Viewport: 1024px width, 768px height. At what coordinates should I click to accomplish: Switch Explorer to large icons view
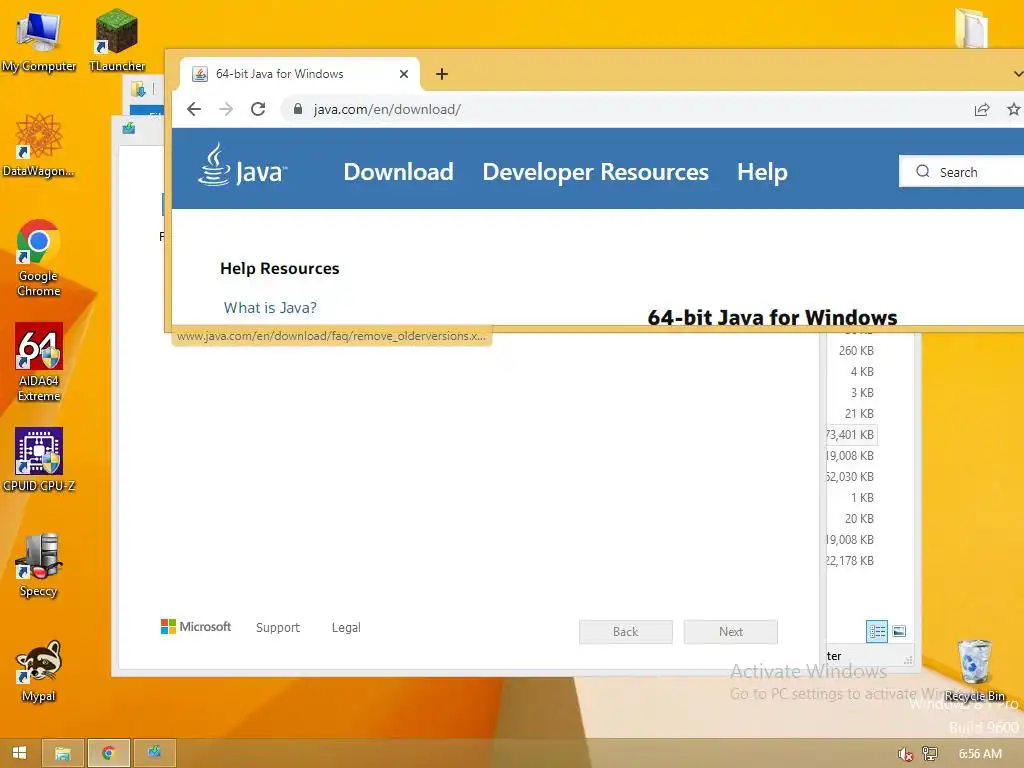tap(899, 632)
